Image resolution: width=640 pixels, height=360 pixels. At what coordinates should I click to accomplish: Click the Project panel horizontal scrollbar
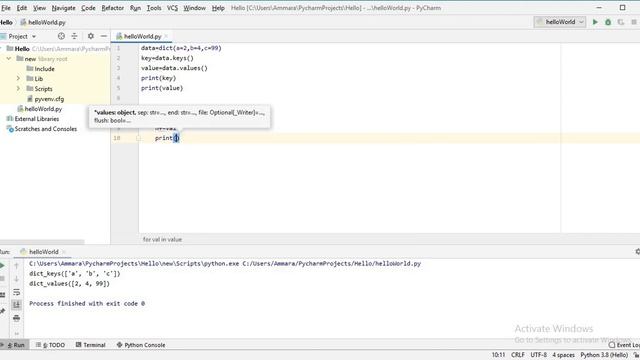coord(42,242)
